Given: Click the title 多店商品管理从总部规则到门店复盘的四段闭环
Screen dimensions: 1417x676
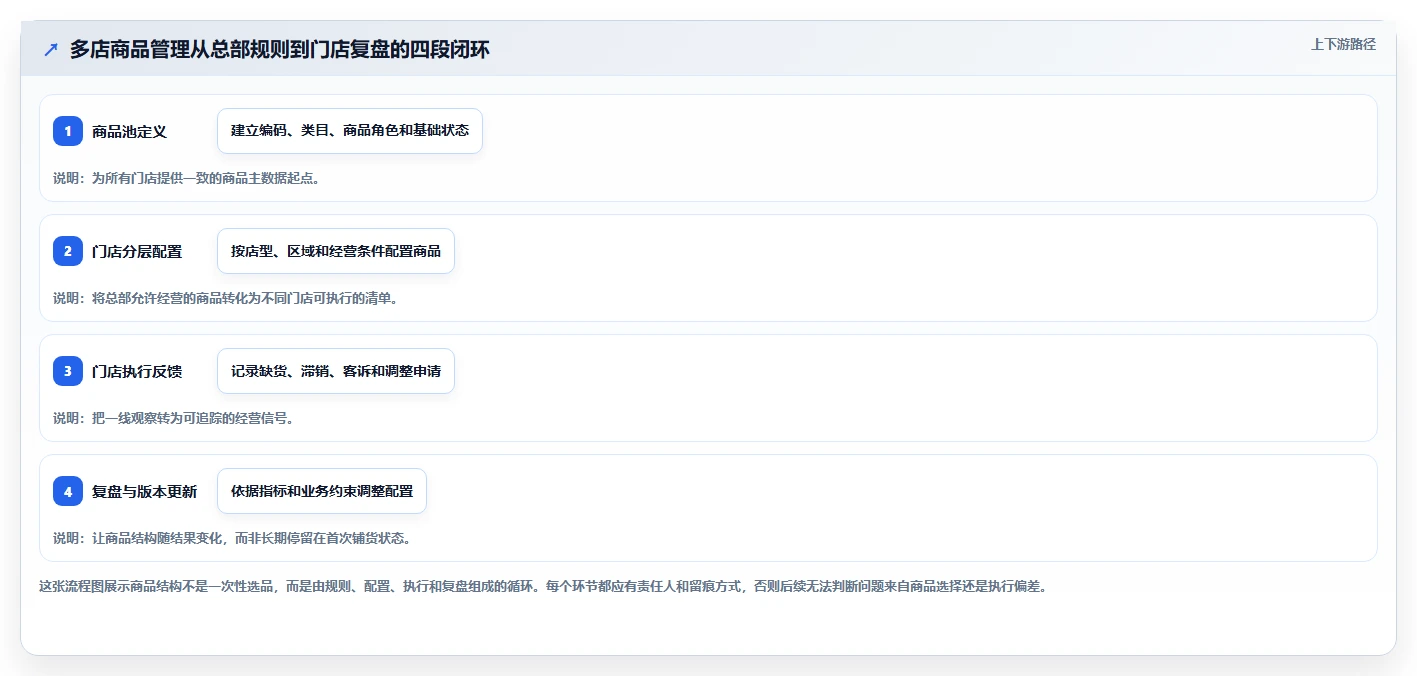Looking at the screenshot, I should pyautogui.click(x=279, y=49).
